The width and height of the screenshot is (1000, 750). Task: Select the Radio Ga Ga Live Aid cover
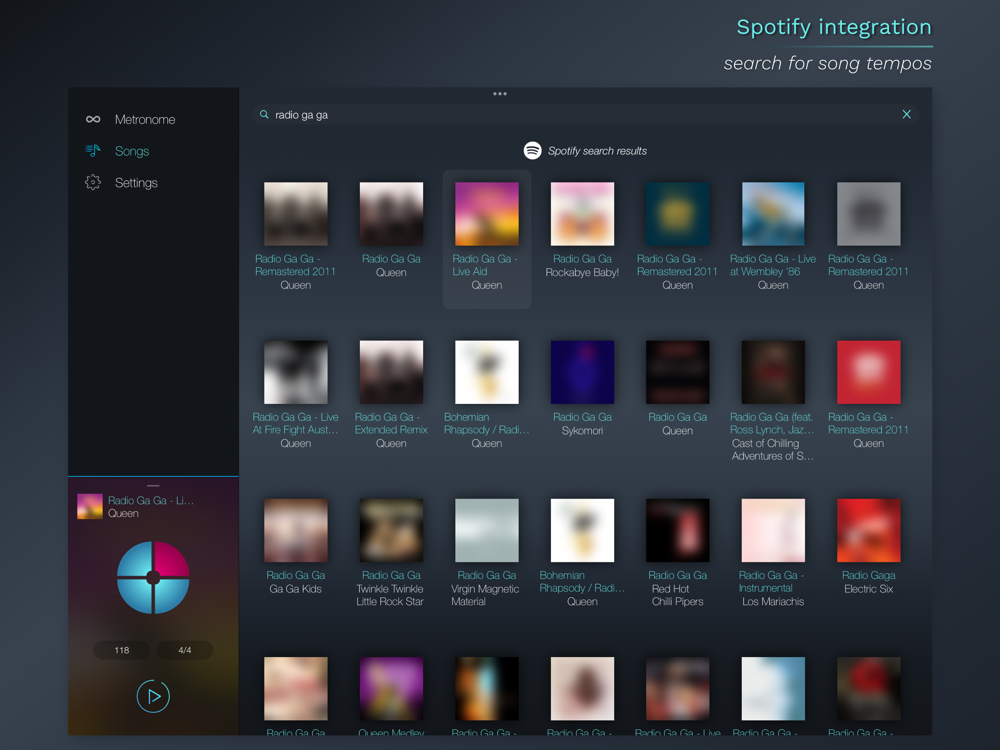pos(487,214)
